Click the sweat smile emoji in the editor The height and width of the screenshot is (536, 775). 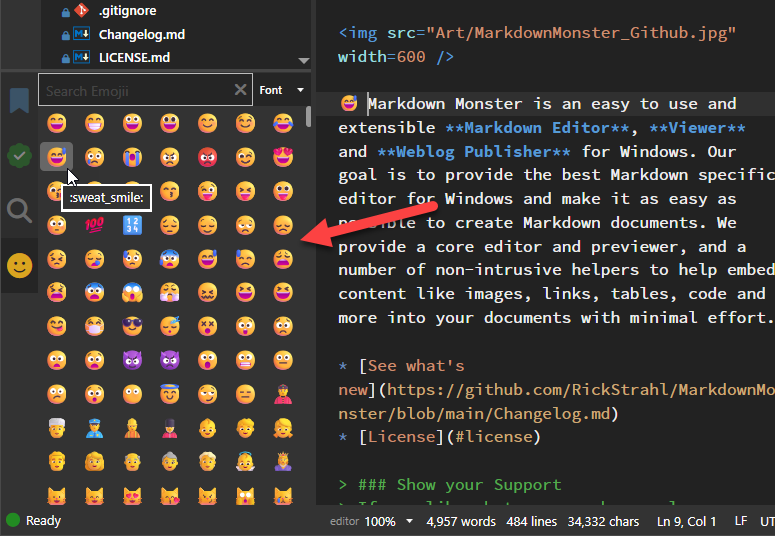(349, 103)
